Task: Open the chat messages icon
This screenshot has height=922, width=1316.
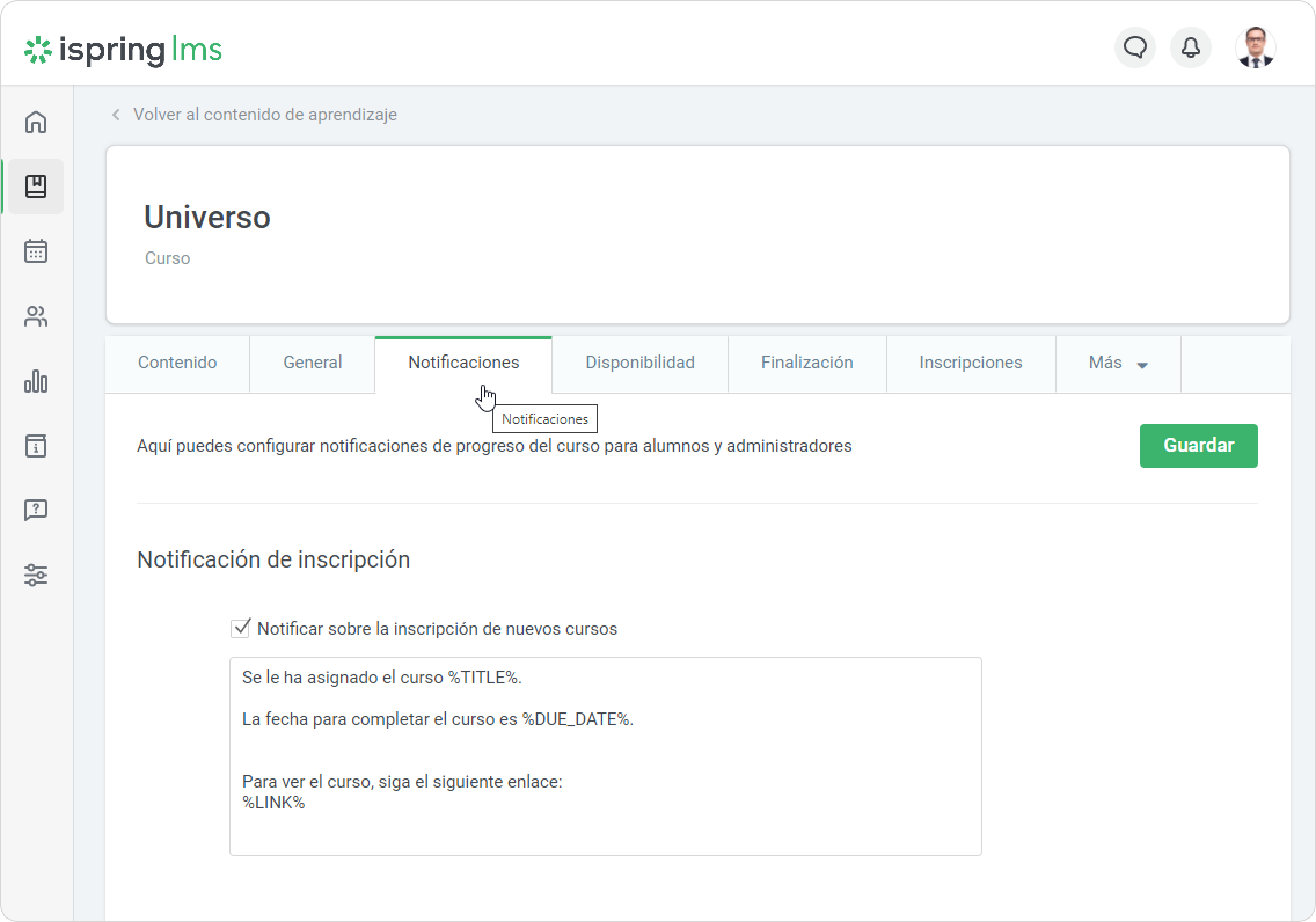Action: [x=1135, y=47]
